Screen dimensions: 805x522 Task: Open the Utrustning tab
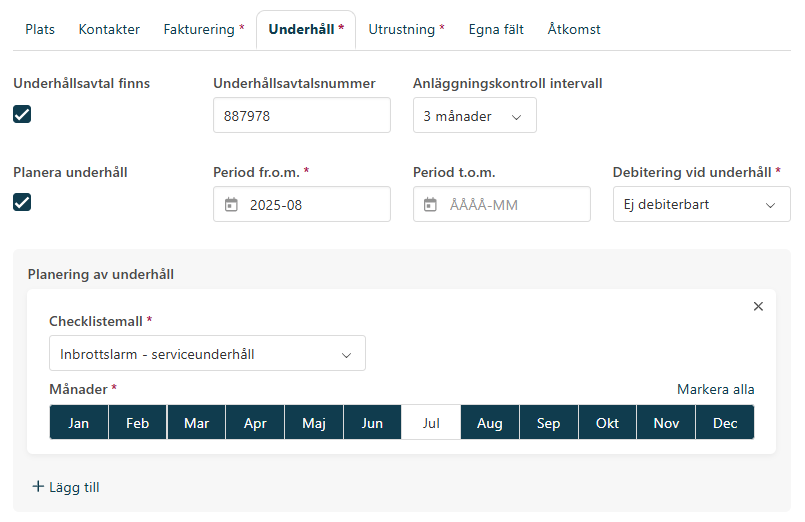(x=406, y=30)
